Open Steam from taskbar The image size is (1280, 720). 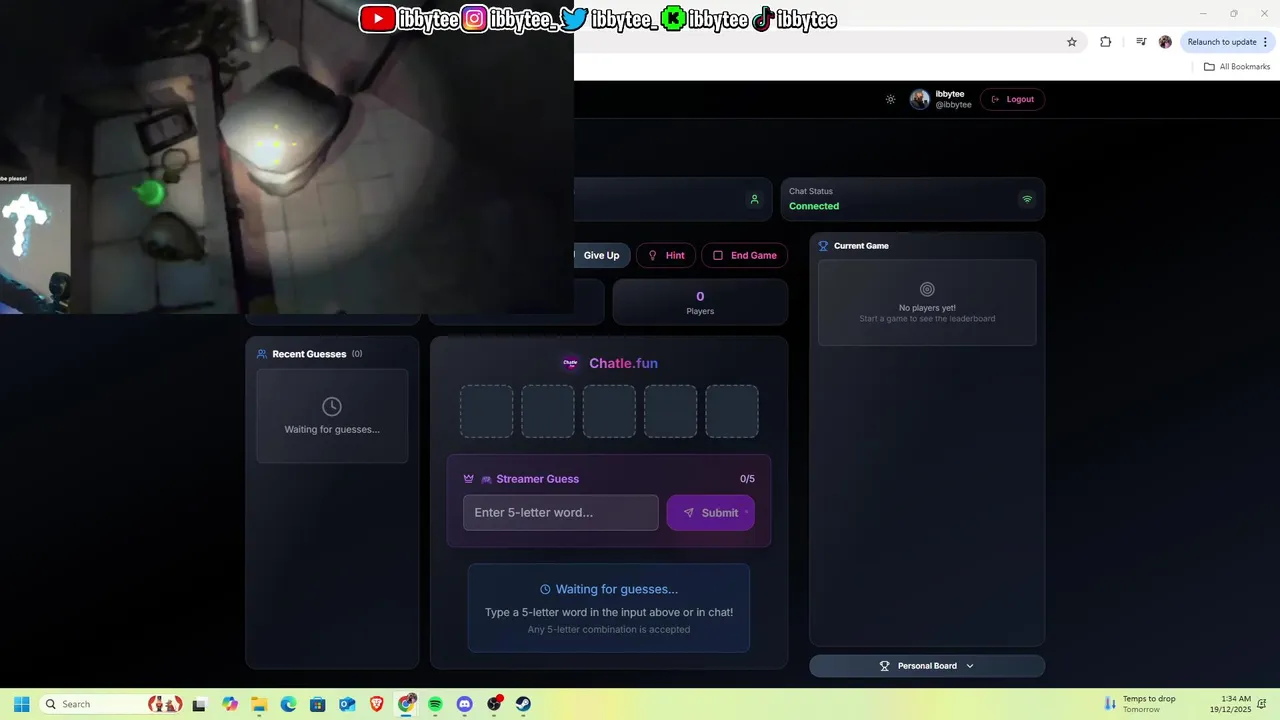coord(523,704)
